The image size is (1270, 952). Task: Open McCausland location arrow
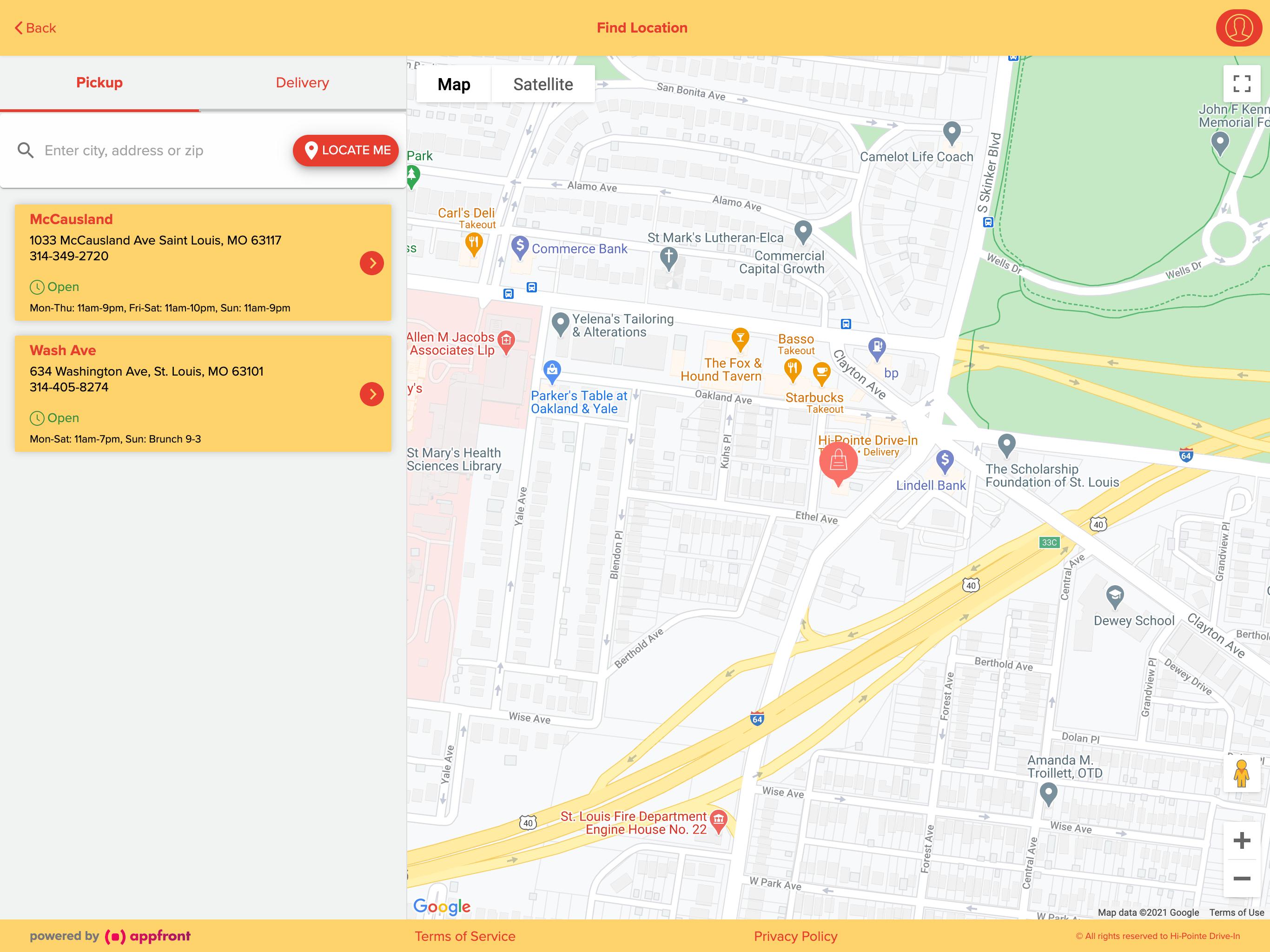click(372, 263)
